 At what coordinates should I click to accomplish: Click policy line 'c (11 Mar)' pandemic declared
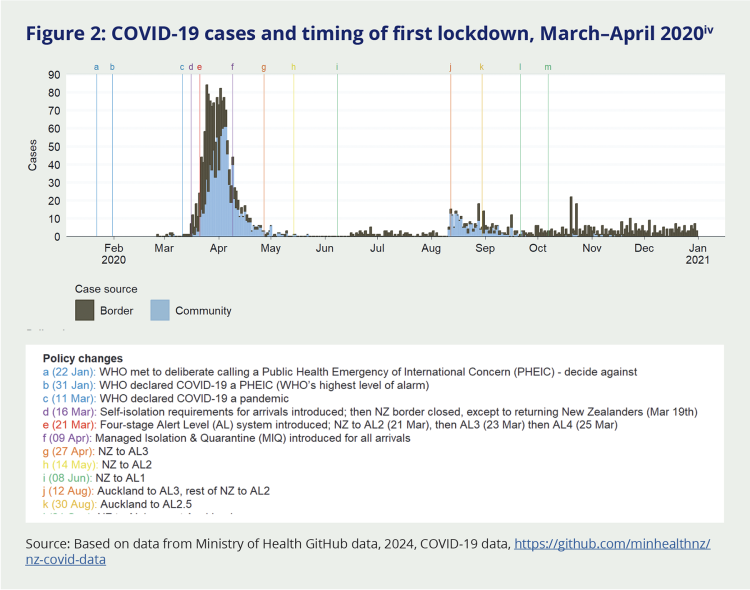pos(166,399)
